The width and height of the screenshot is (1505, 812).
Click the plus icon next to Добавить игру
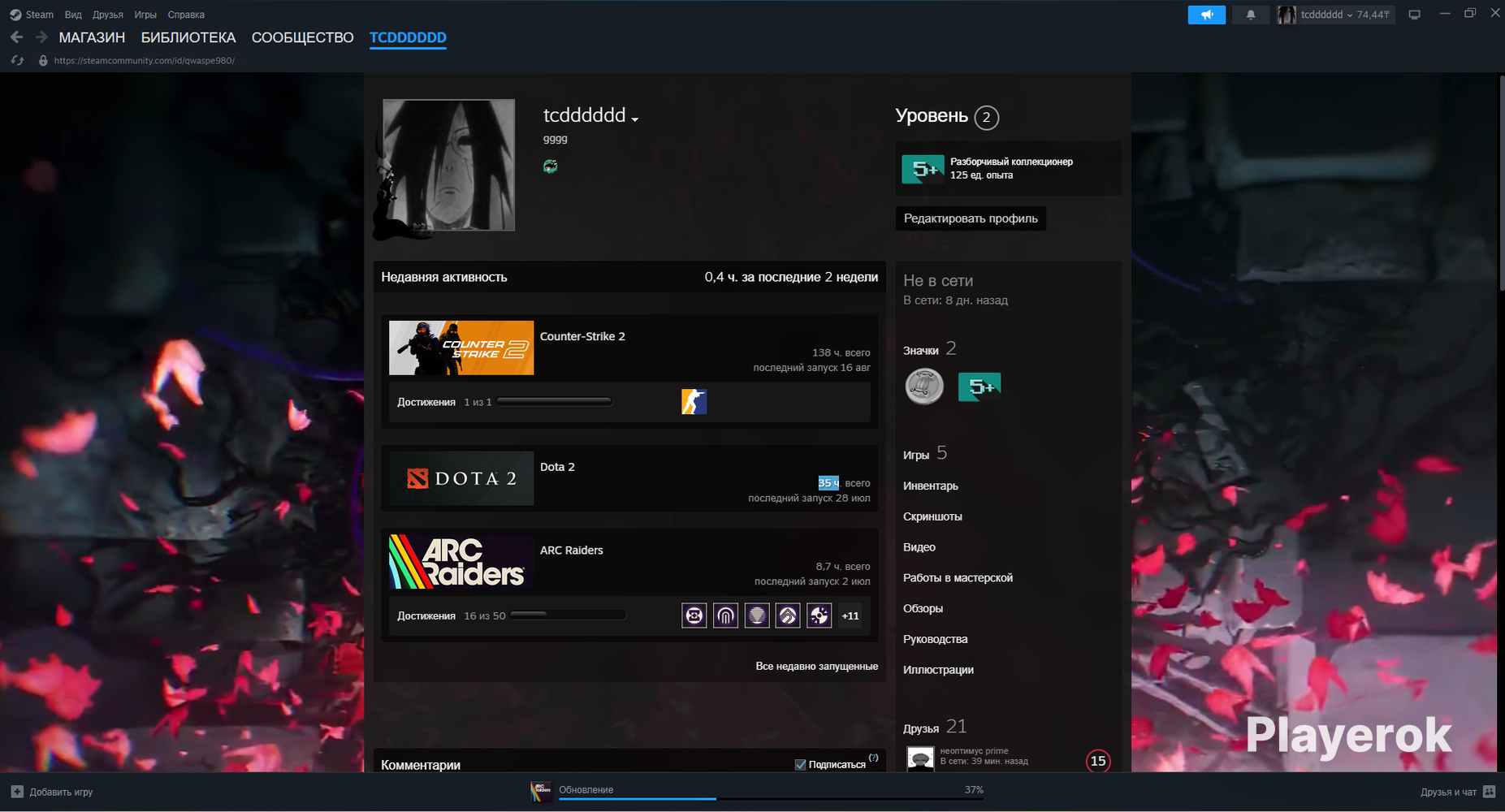[17, 792]
